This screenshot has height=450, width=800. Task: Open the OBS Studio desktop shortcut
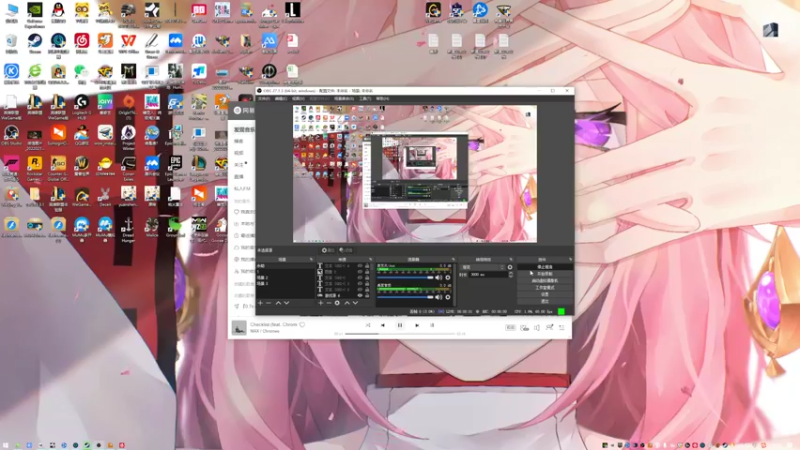point(11,134)
